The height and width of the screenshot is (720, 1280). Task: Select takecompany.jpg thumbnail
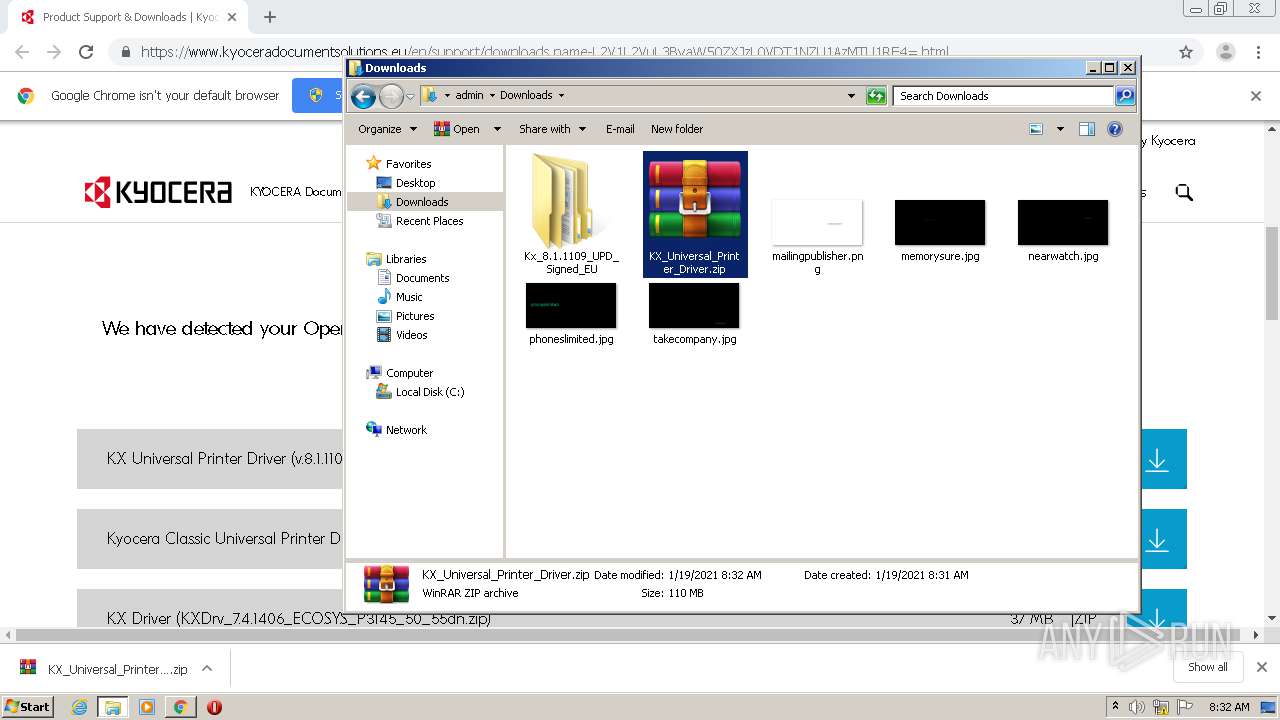point(694,305)
